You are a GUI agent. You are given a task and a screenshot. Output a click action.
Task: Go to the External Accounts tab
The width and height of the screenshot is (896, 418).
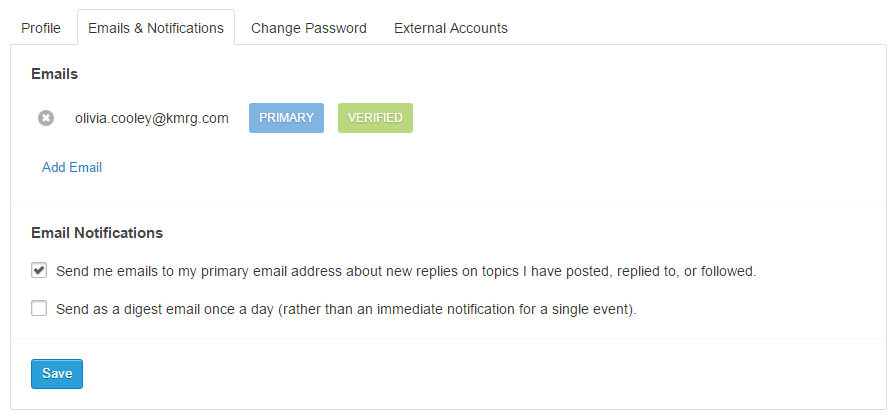coord(450,28)
